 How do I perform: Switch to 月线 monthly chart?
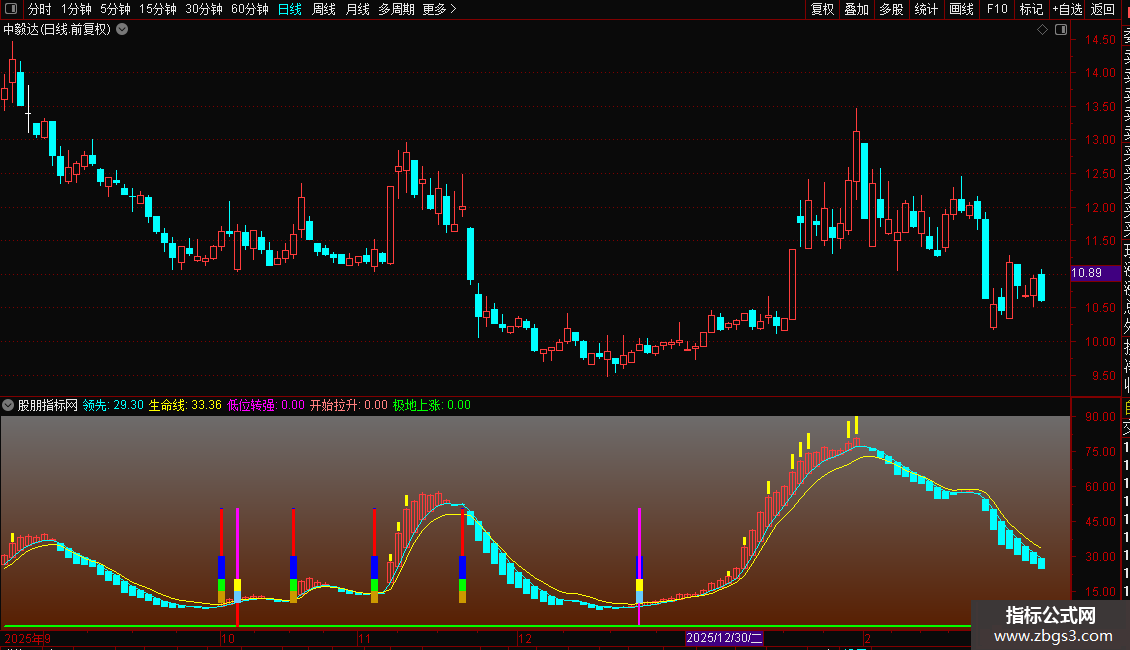click(x=357, y=9)
